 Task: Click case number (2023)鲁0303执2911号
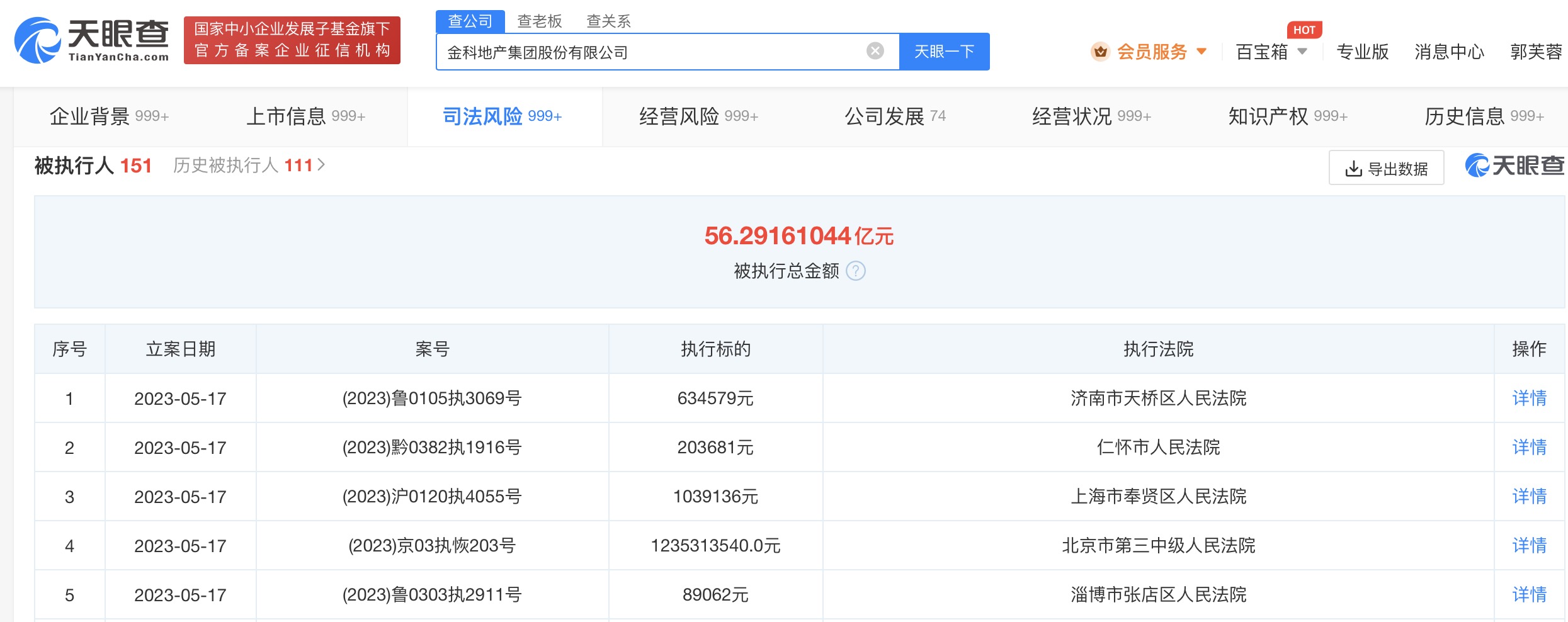tap(432, 594)
